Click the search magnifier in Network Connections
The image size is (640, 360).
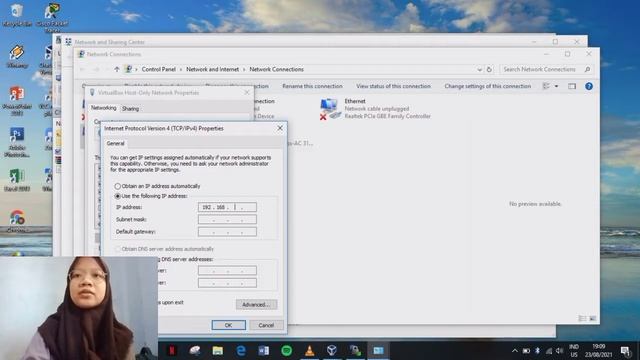point(587,69)
